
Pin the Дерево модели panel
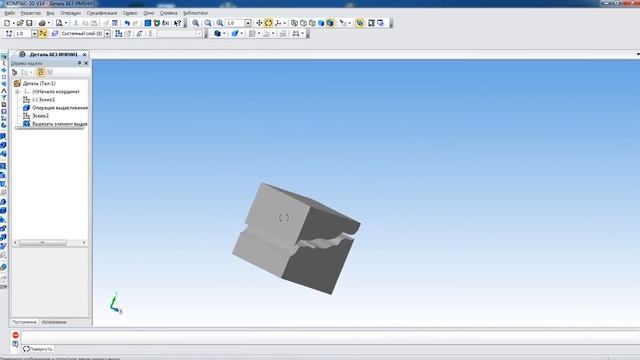point(79,63)
